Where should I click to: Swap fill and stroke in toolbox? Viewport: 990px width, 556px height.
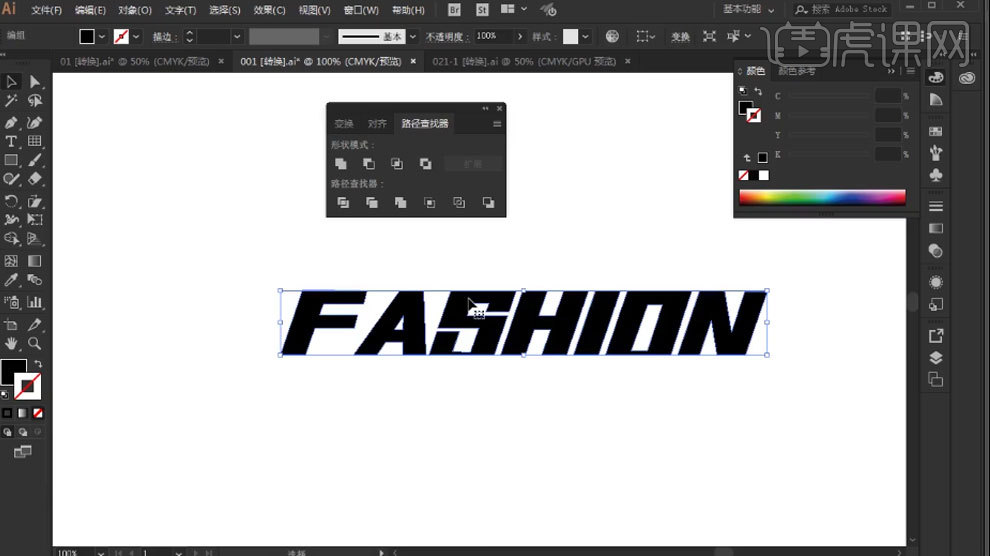tap(39, 364)
